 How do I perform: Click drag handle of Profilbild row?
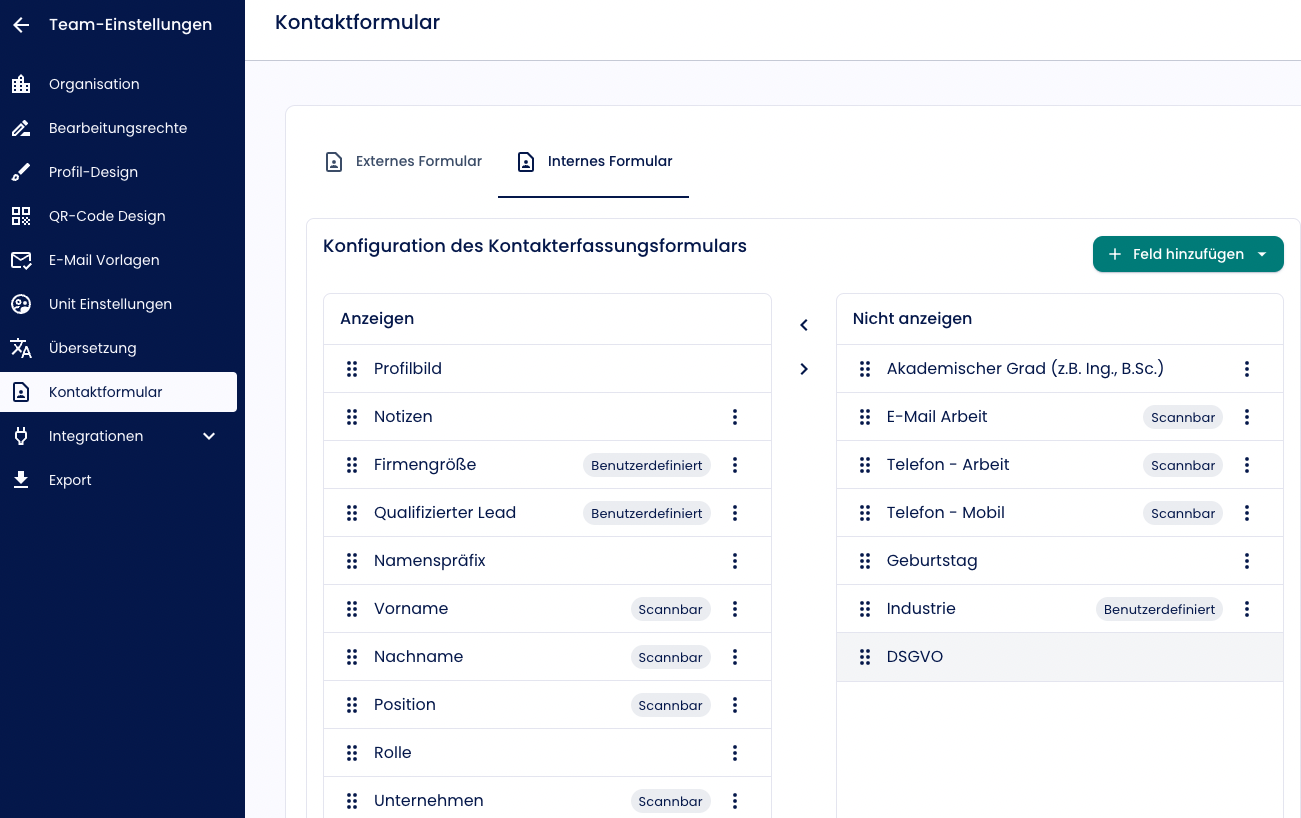click(352, 369)
